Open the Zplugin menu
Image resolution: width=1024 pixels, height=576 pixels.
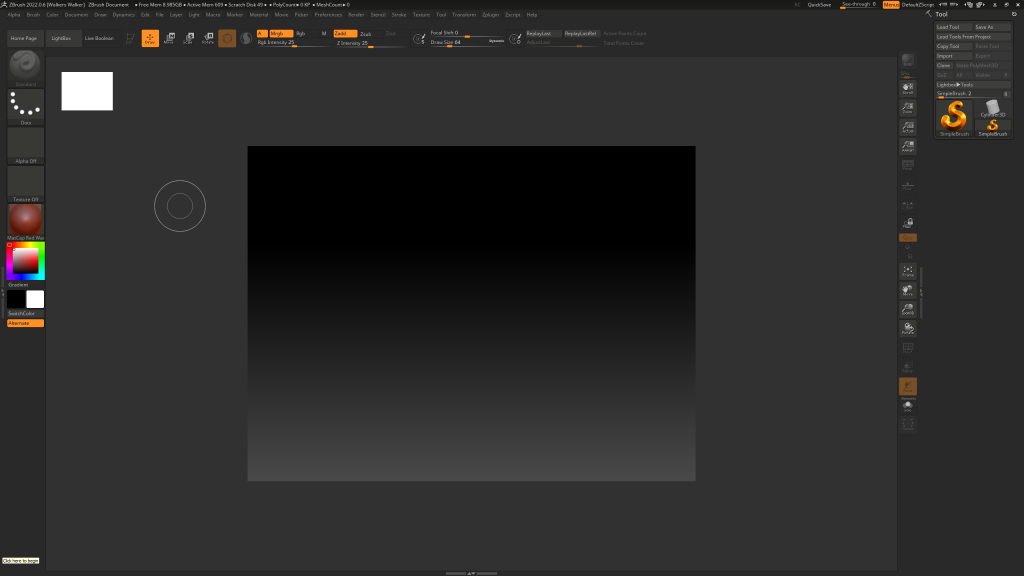[x=490, y=15]
